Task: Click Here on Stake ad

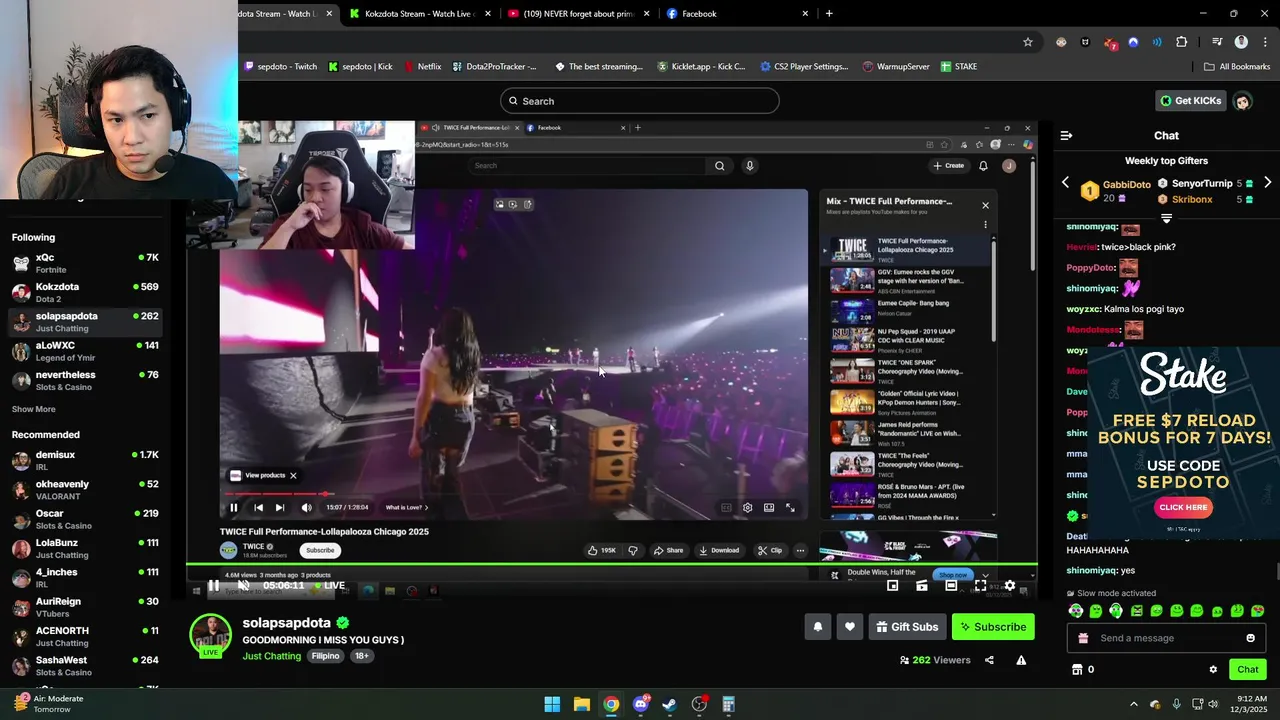Action: tap(1183, 507)
